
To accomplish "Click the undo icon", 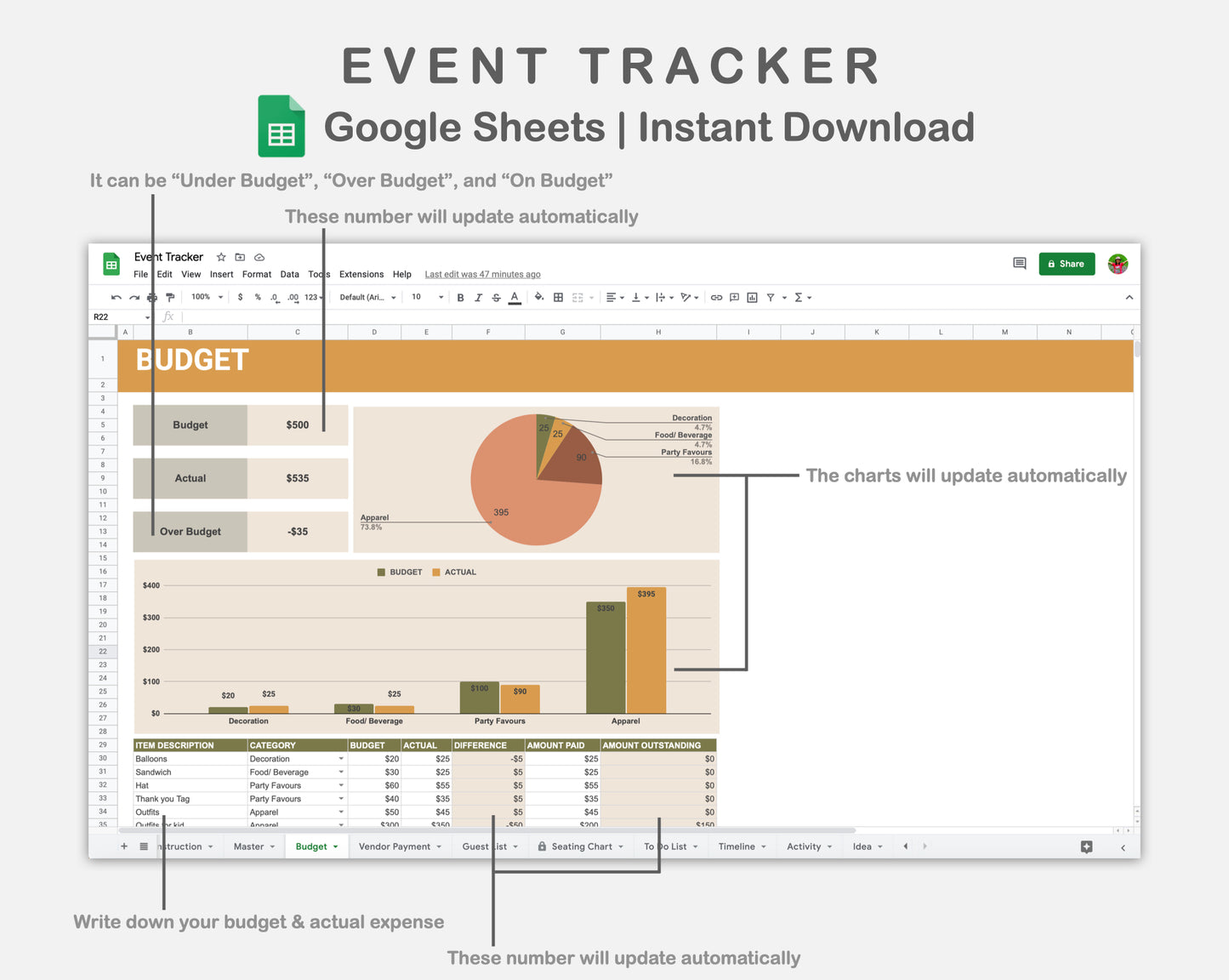I will (x=115, y=297).
